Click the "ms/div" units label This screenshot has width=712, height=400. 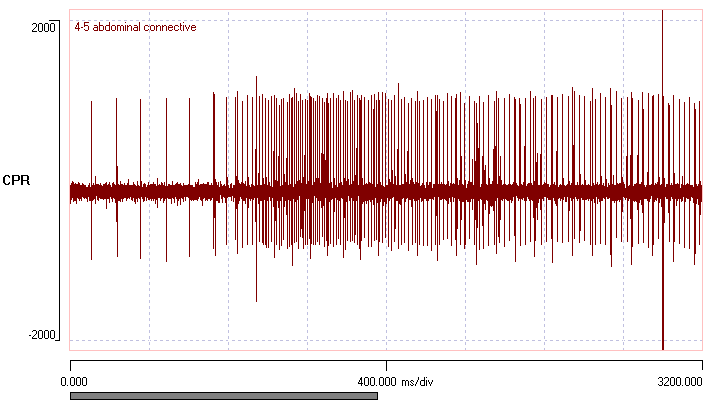pos(418,381)
